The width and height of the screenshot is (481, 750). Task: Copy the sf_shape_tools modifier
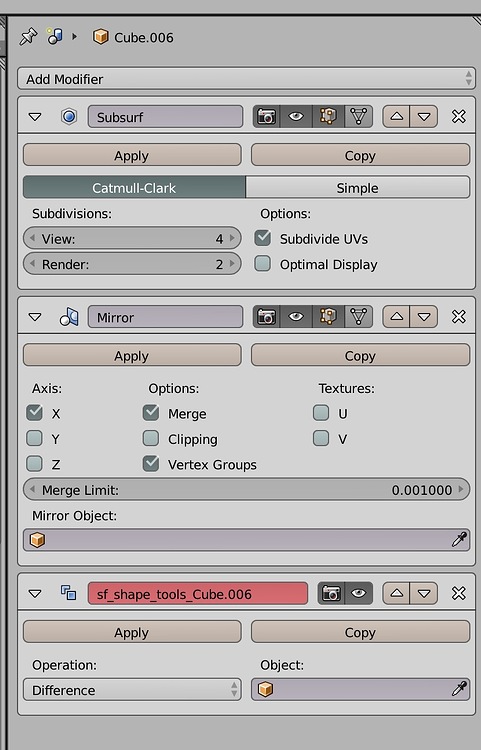point(361,632)
